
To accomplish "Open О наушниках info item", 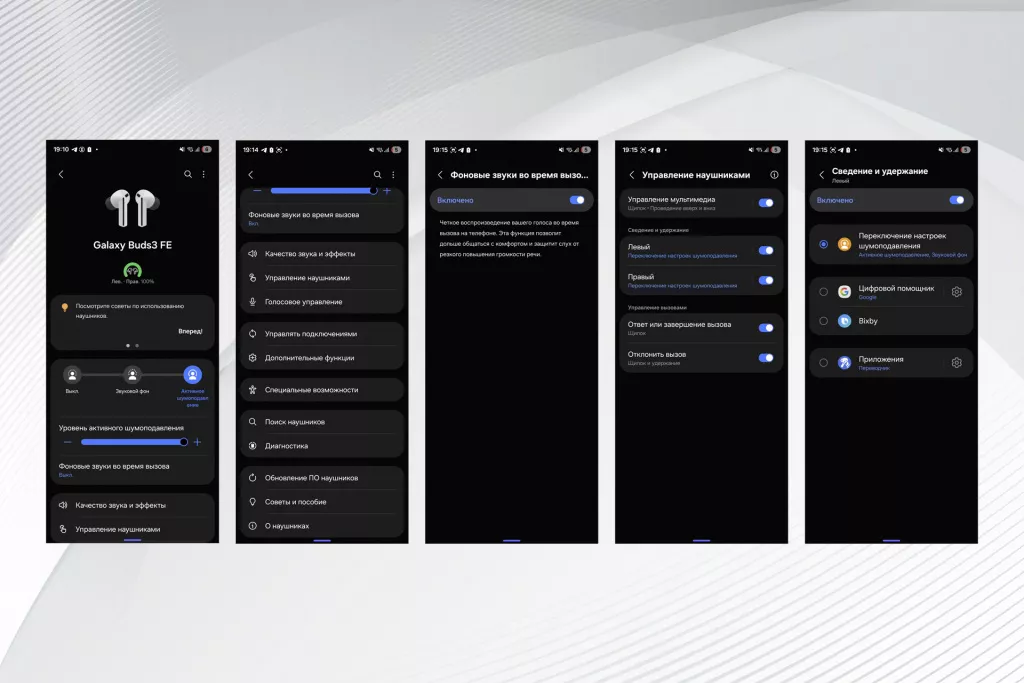I will tap(322, 526).
